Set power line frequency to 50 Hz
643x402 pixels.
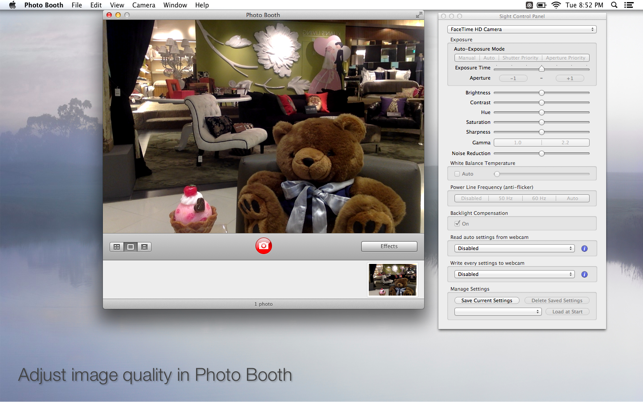(x=505, y=198)
